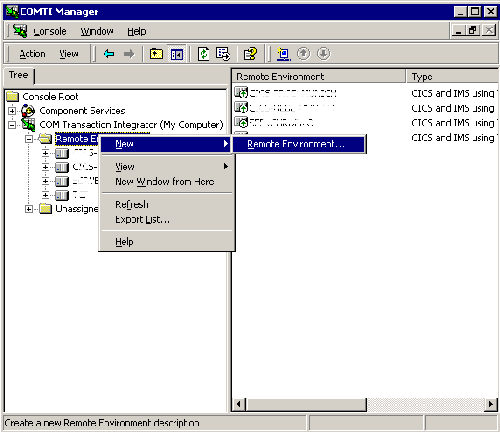
Task: Select COM Transaction Integrator (My Computer) item
Action: tap(131, 125)
